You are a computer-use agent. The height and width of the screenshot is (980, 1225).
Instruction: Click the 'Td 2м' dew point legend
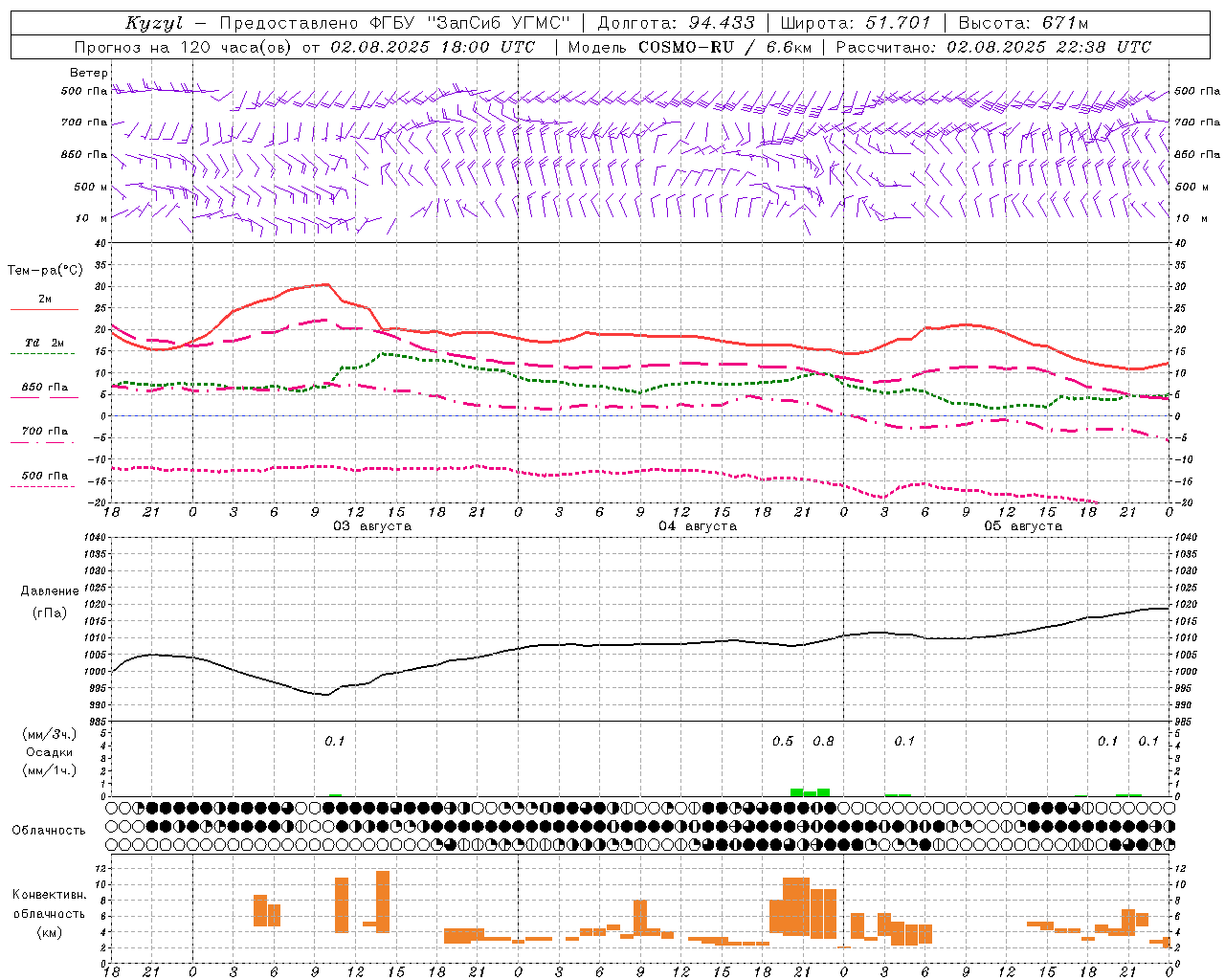pyautogui.click(x=44, y=343)
